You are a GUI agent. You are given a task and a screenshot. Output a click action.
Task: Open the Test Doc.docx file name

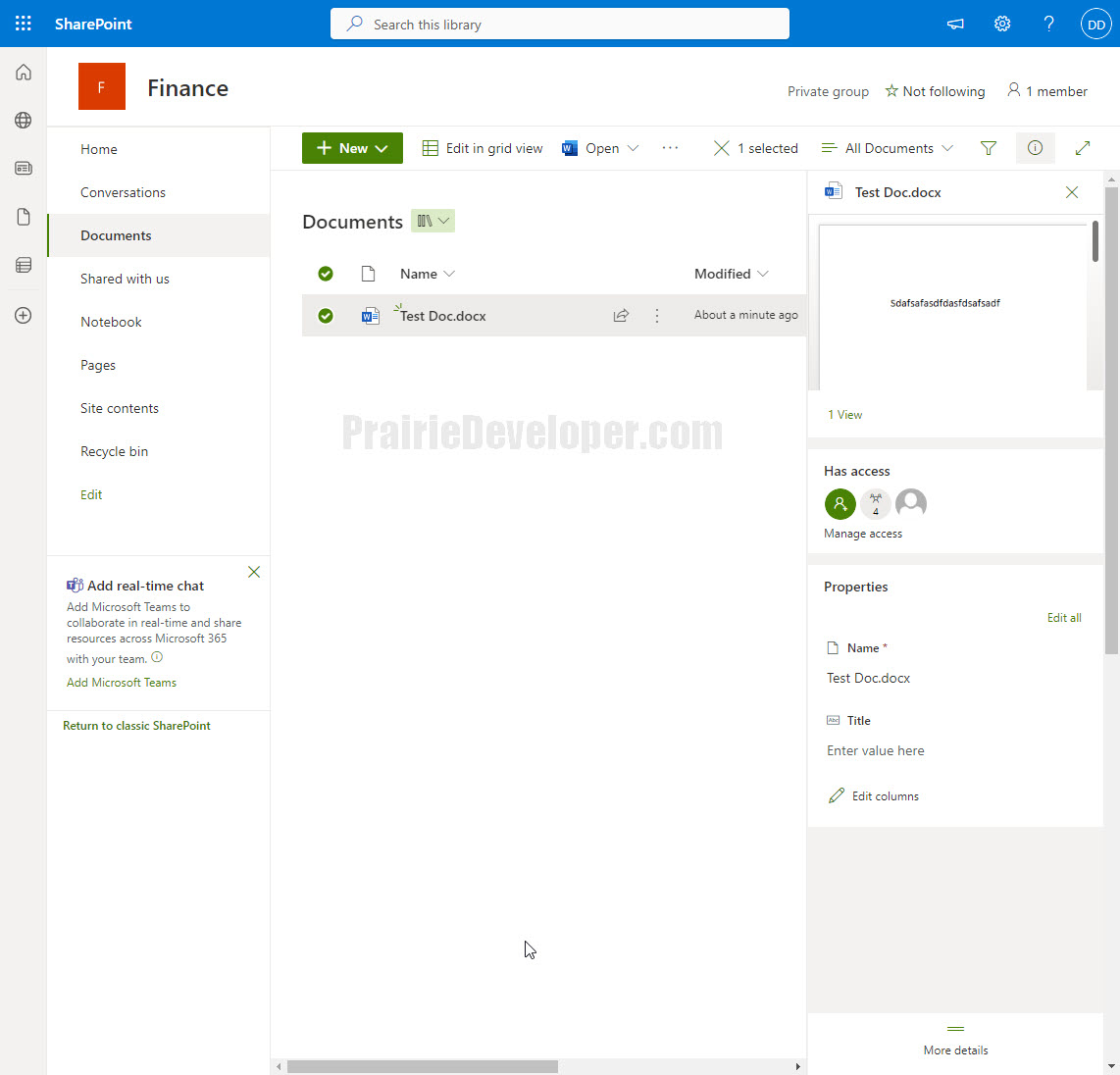pos(443,316)
